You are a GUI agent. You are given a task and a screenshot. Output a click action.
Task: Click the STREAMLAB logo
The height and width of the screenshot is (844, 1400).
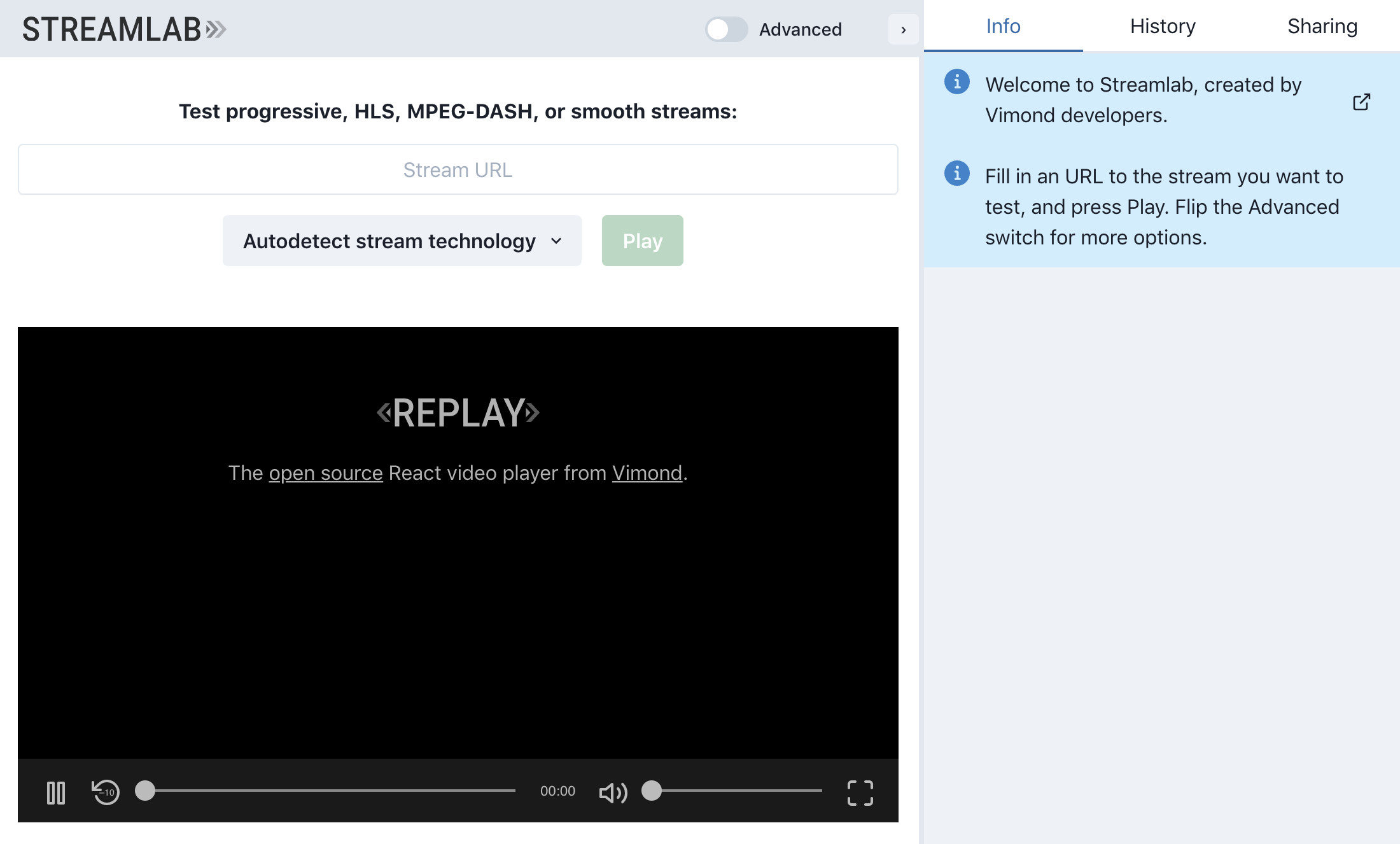[124, 29]
